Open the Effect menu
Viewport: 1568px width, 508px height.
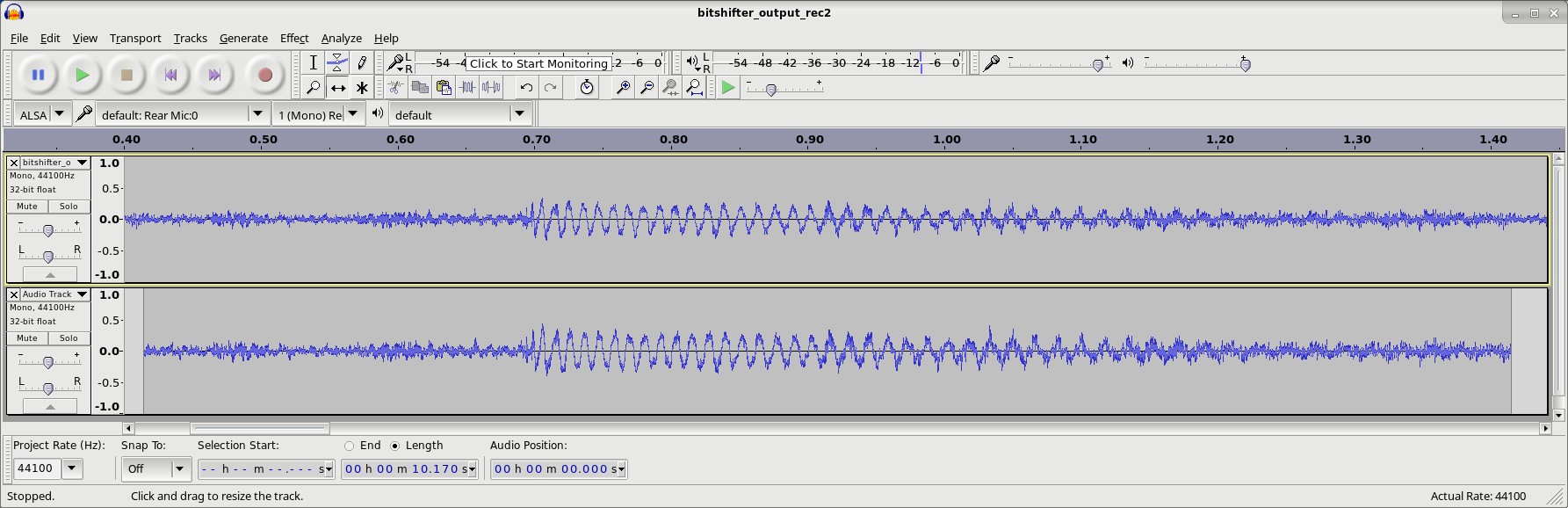click(294, 39)
